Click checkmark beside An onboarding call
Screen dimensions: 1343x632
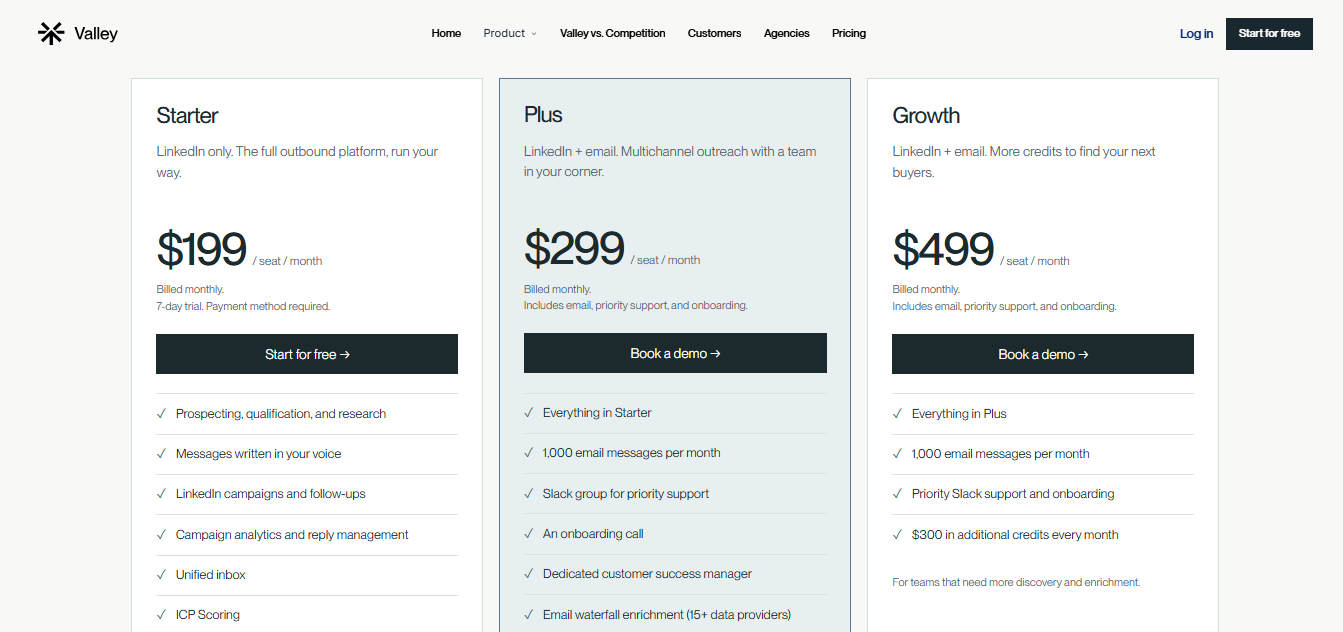pyautogui.click(x=529, y=533)
